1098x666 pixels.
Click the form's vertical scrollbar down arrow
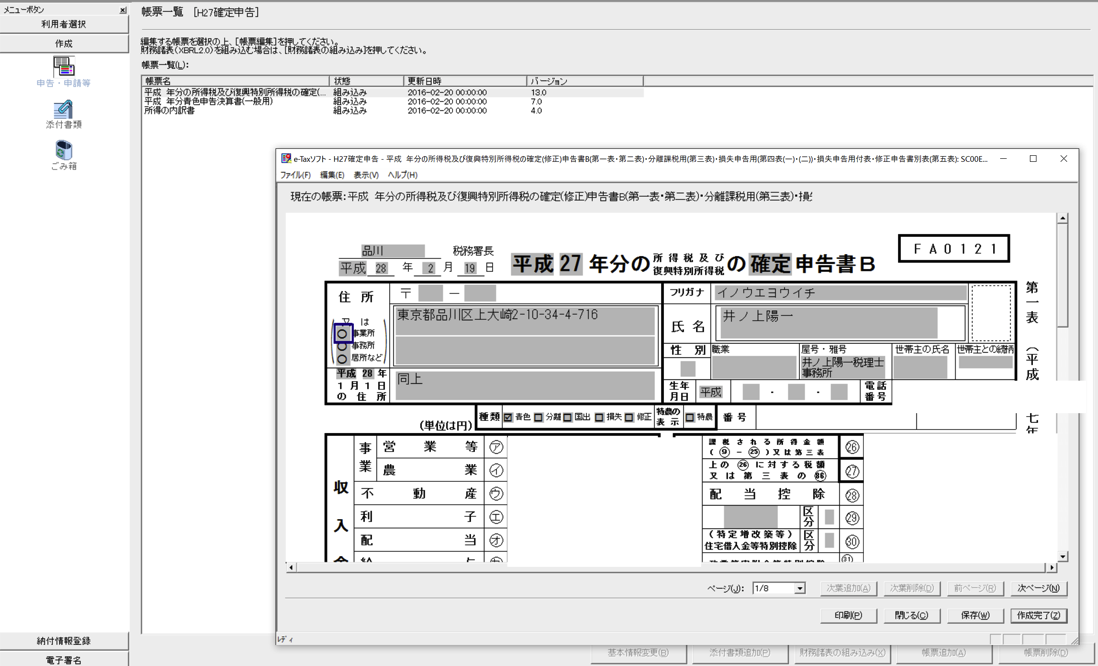1062,557
